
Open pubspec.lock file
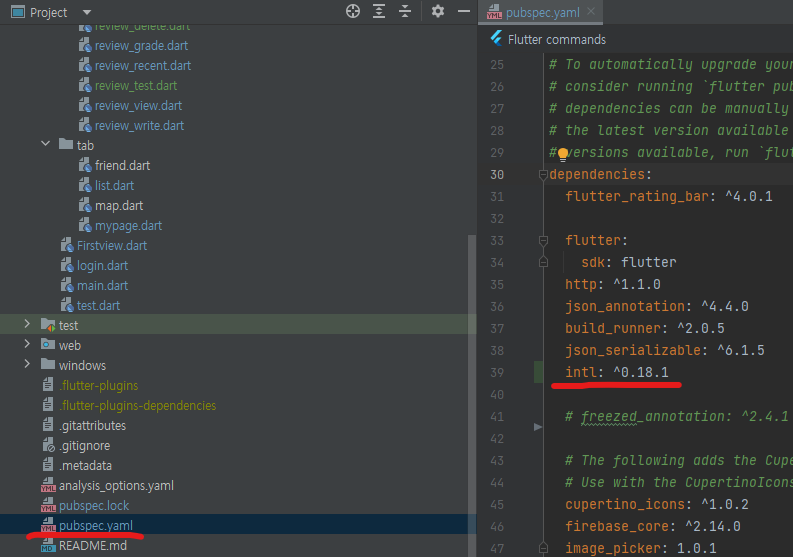tap(94, 505)
